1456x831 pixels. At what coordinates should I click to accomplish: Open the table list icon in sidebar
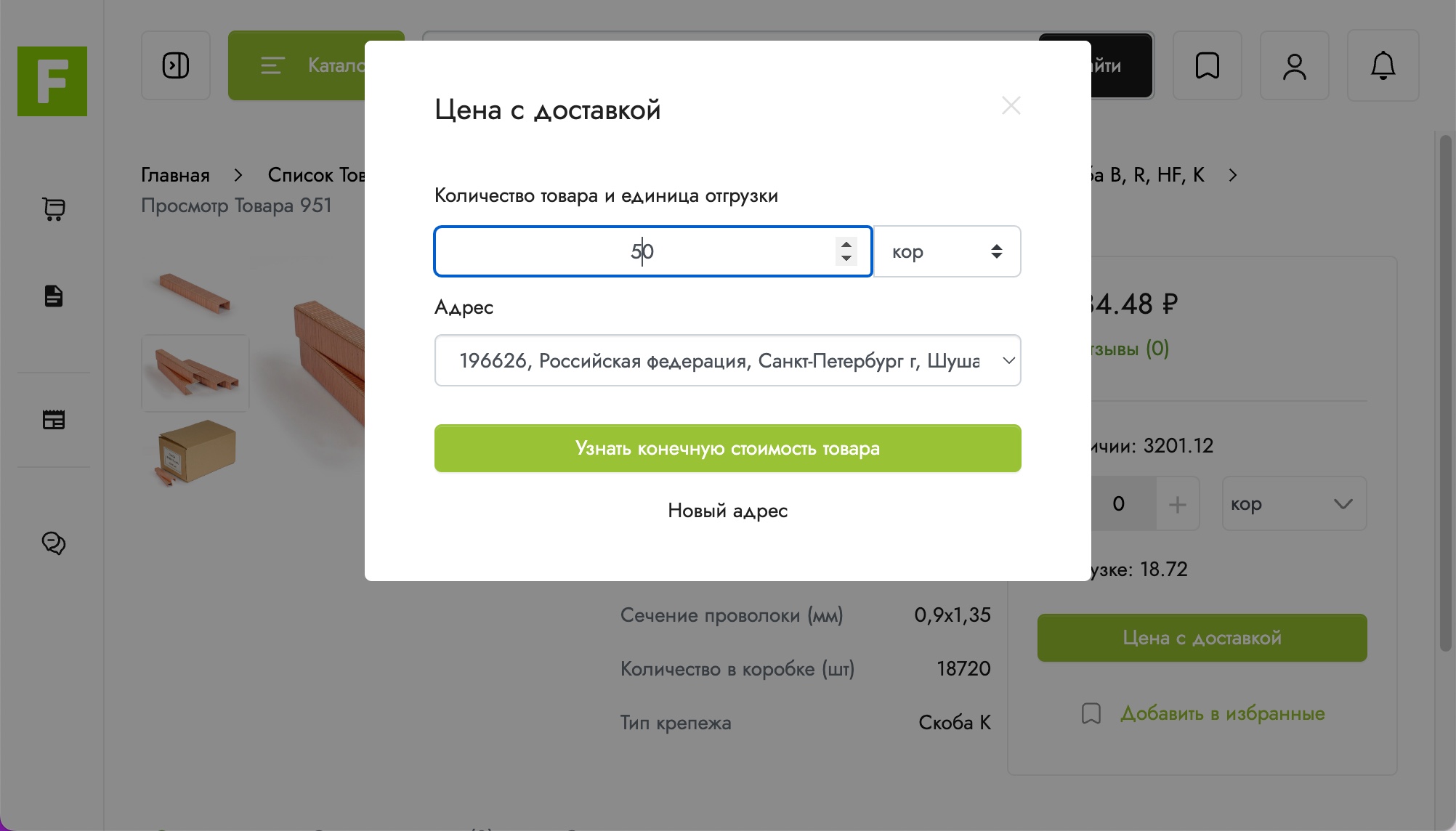pos(54,419)
